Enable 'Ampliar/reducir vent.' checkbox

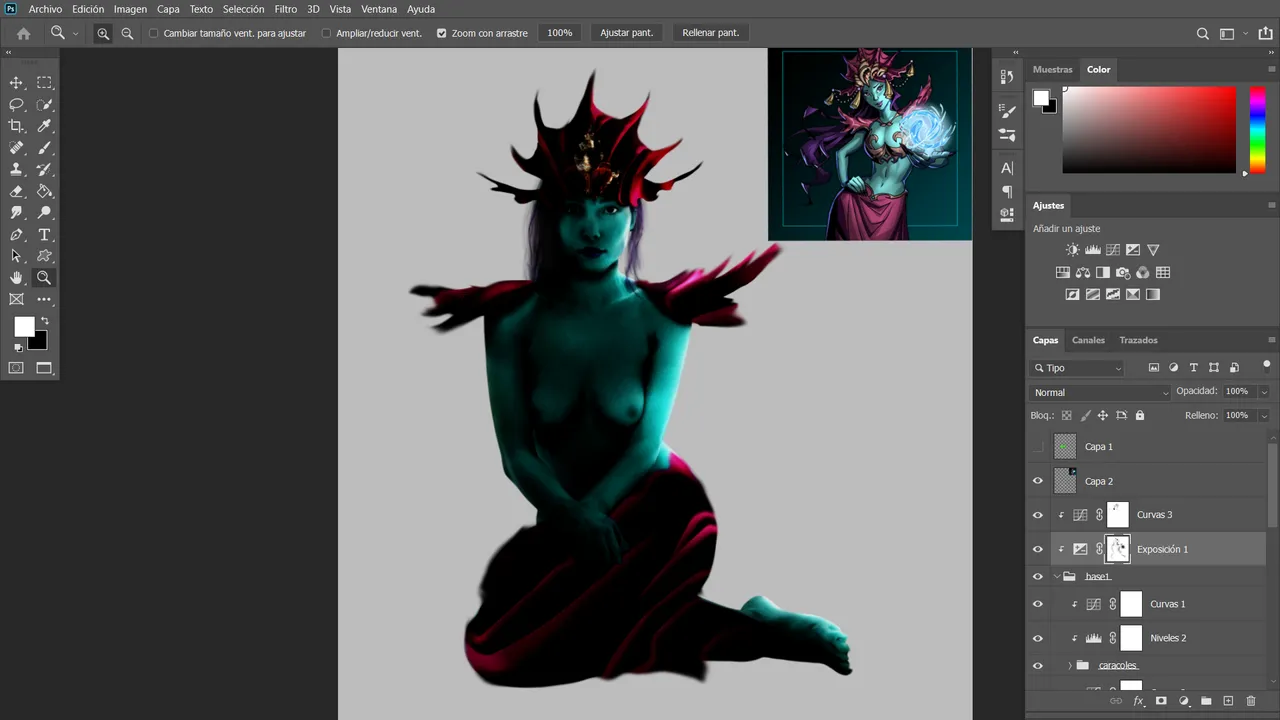[x=326, y=33]
